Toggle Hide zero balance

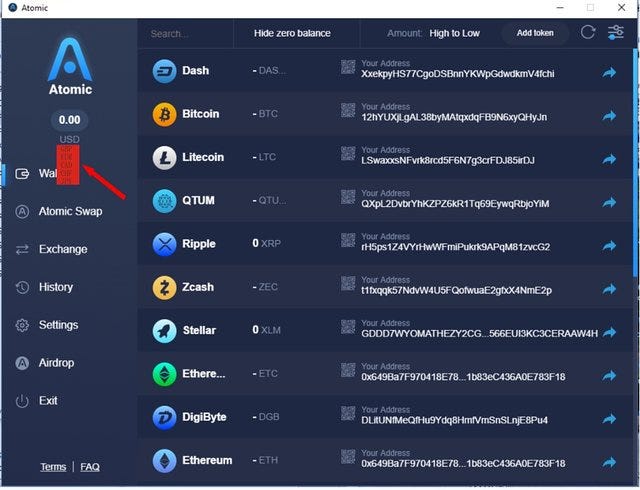292,33
